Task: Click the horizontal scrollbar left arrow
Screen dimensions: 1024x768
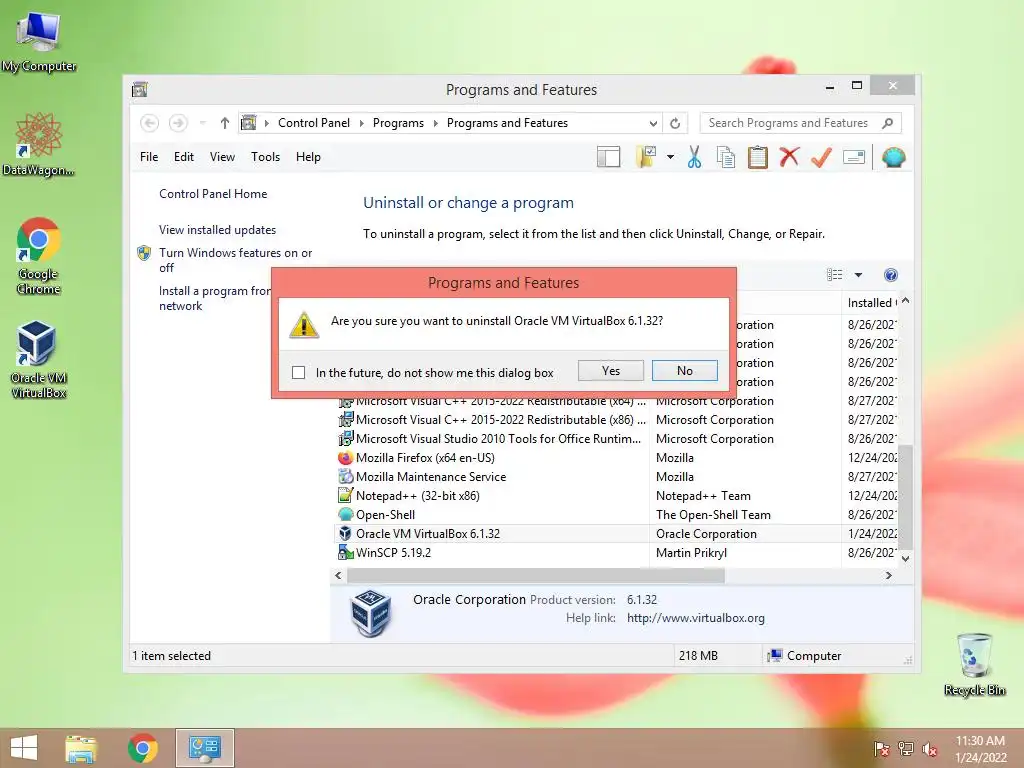Action: click(338, 575)
